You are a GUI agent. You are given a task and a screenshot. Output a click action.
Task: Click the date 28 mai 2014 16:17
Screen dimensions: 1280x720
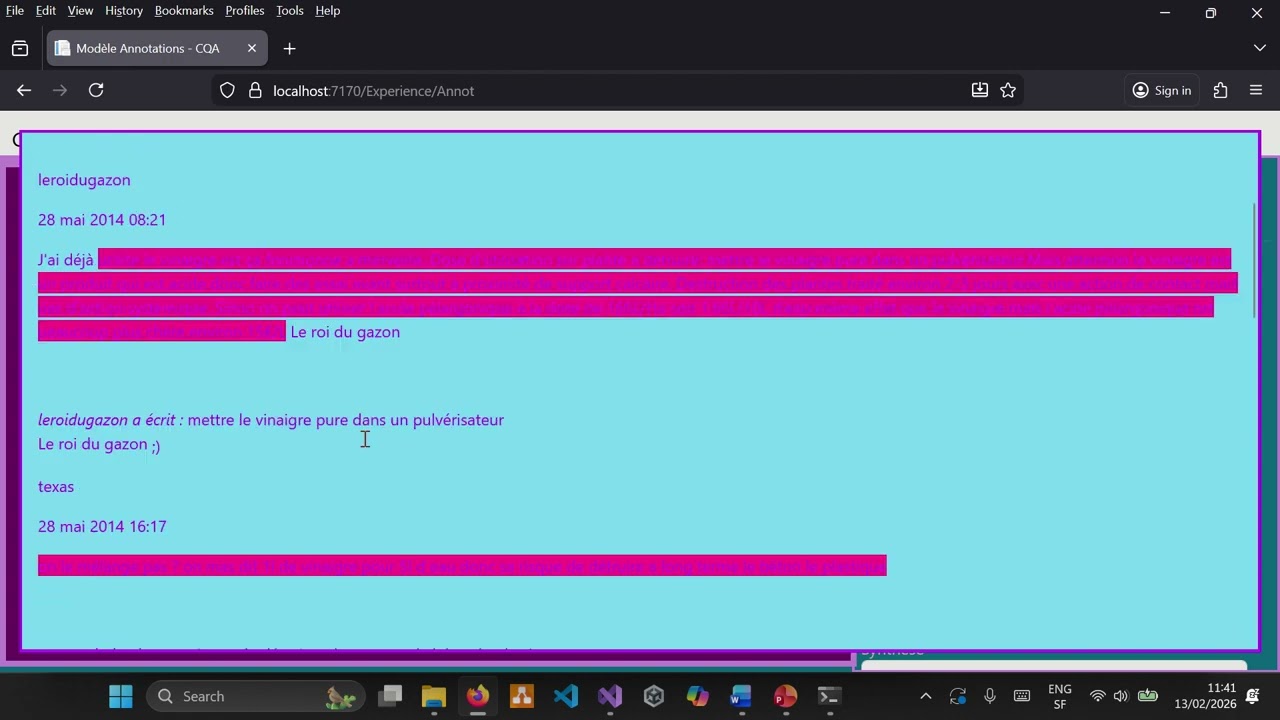click(x=102, y=527)
